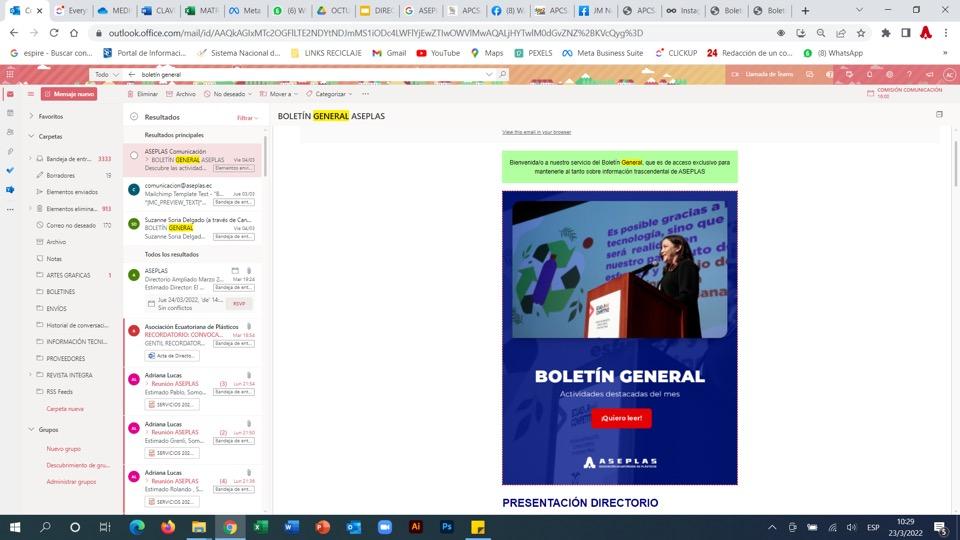Screen dimensions: 960x540
Task: Open the Calendar module in left rail
Action: (x=10, y=113)
